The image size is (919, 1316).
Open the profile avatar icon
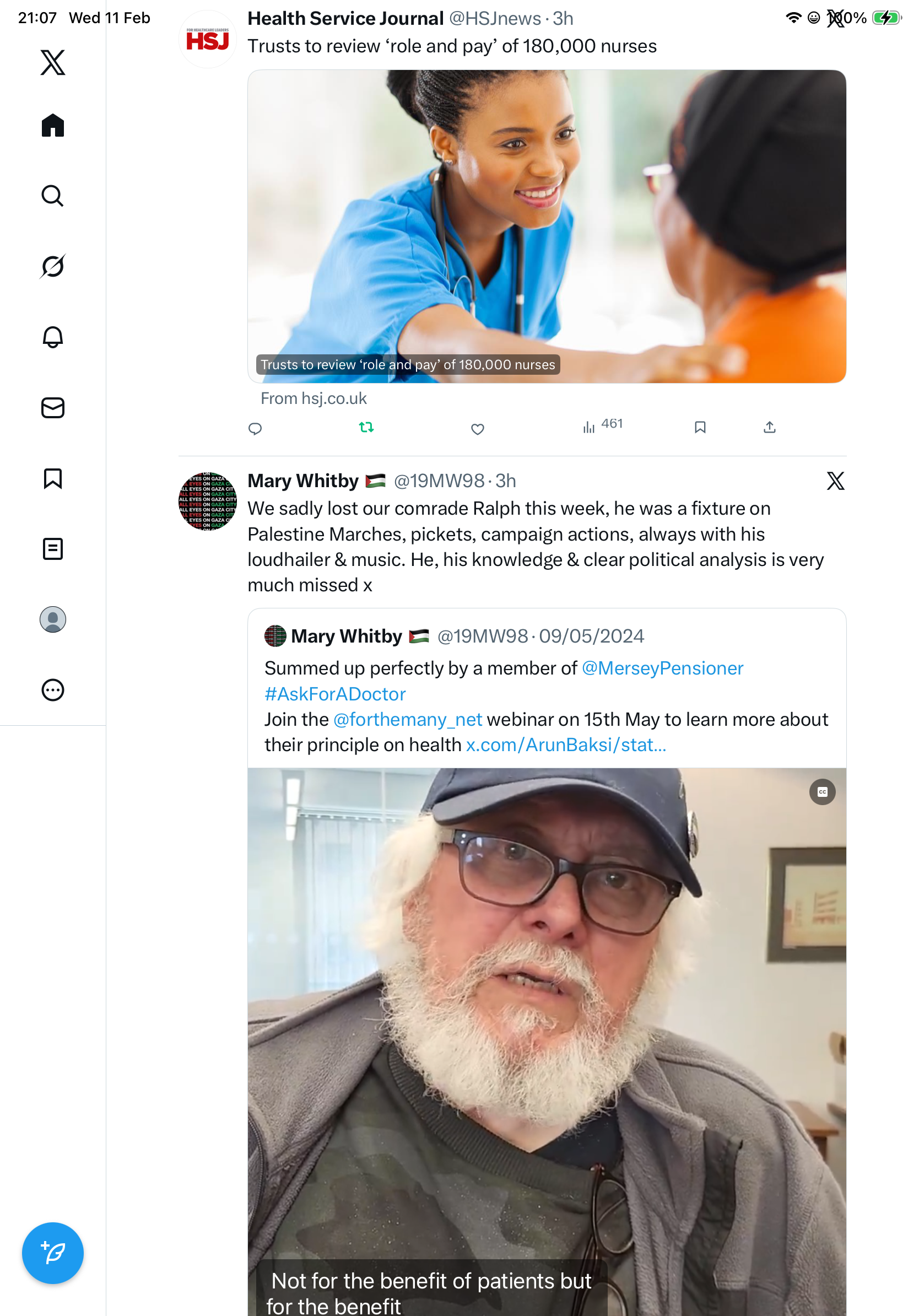[53, 619]
